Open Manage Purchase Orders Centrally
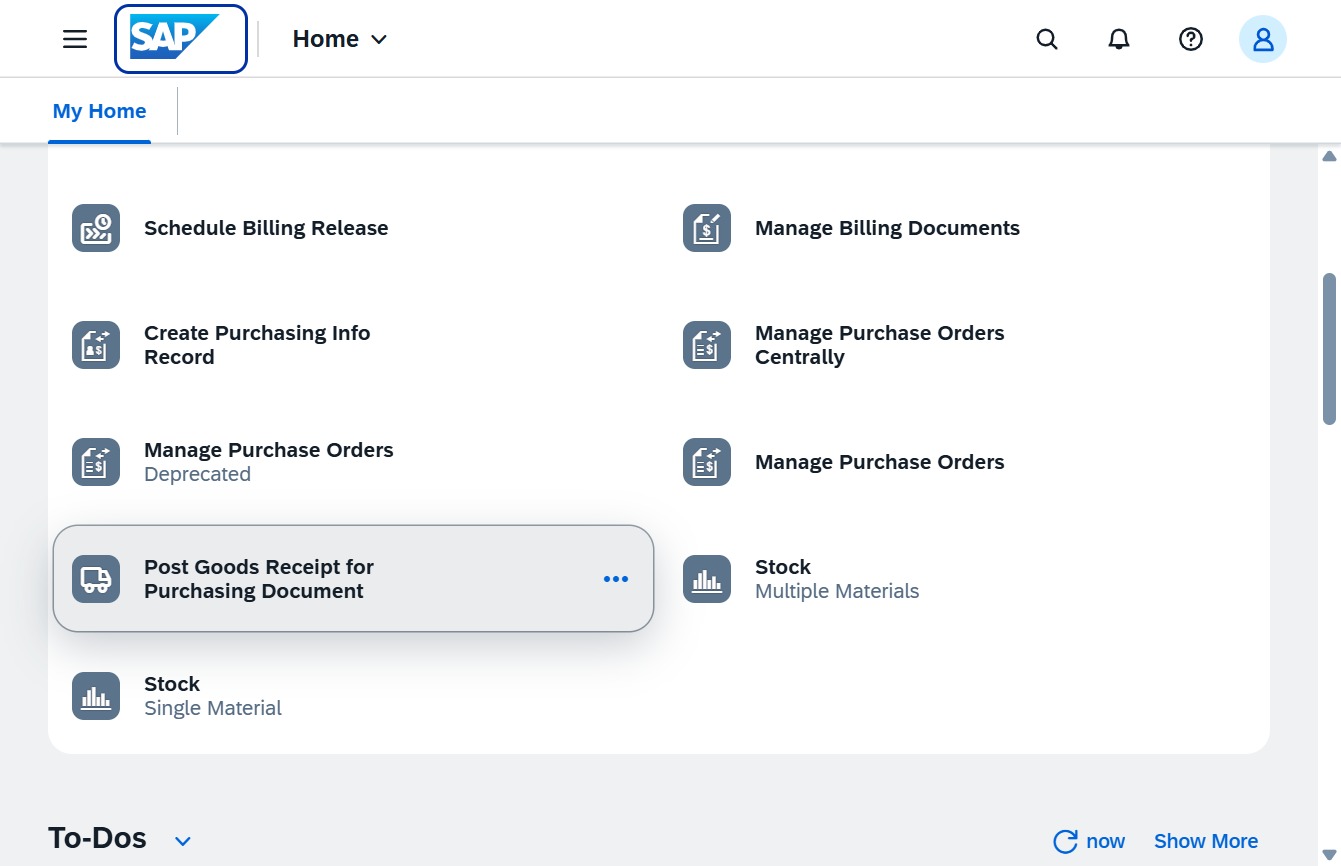 pyautogui.click(x=879, y=345)
